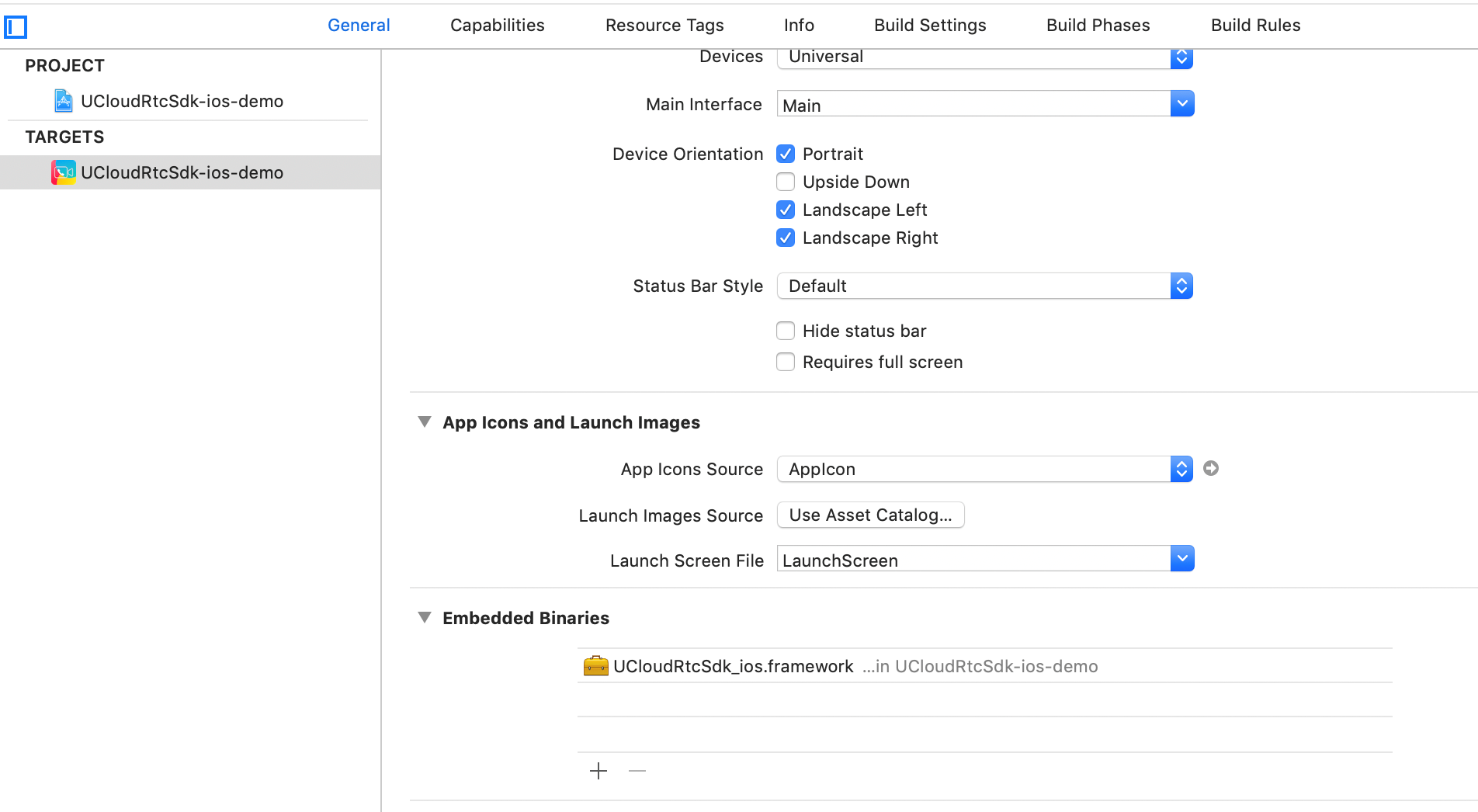Remove embedded binary with the minus icon
The width and height of the screenshot is (1478, 812).
point(637,771)
